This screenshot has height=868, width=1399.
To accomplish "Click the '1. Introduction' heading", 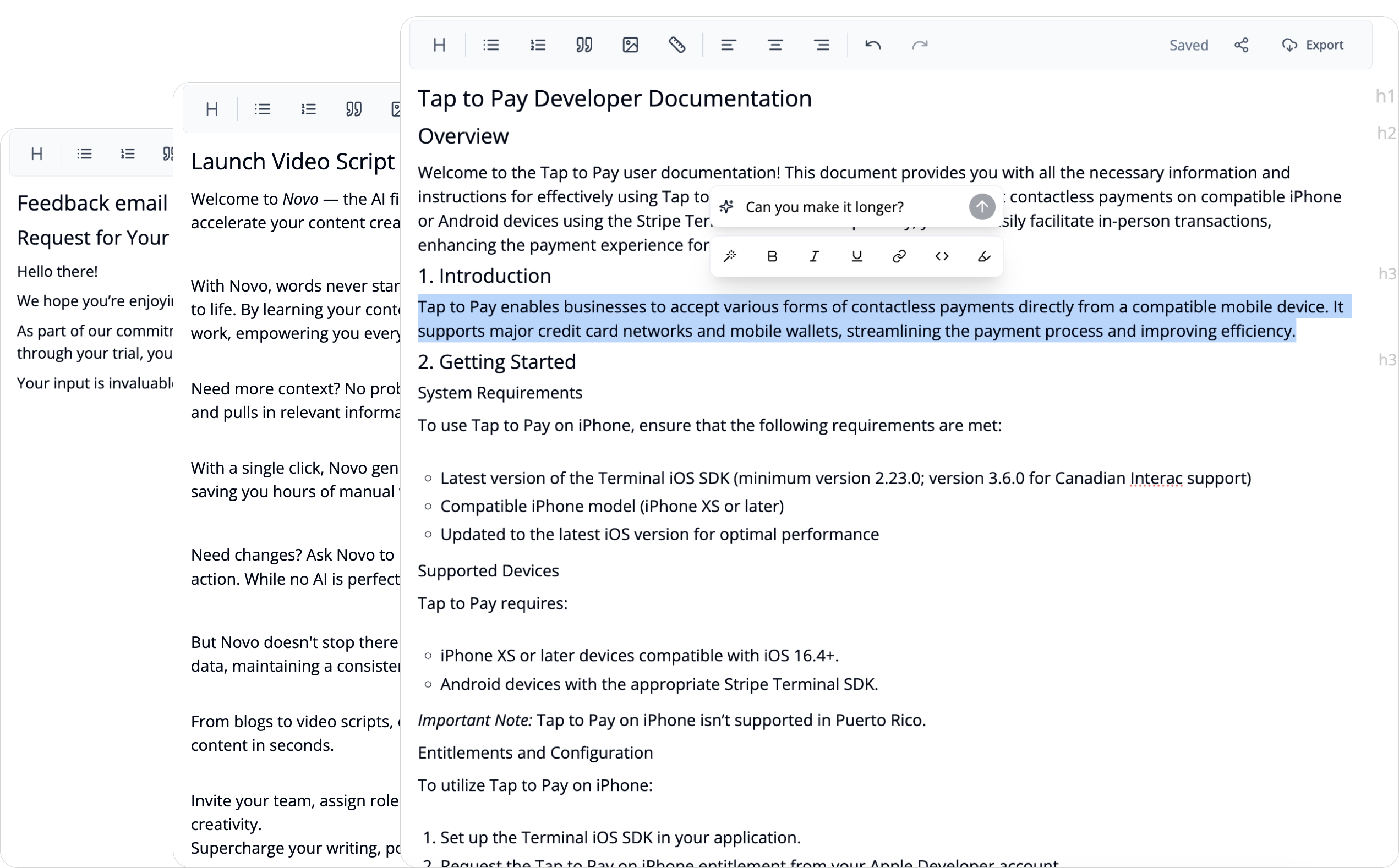I will pyautogui.click(x=484, y=276).
